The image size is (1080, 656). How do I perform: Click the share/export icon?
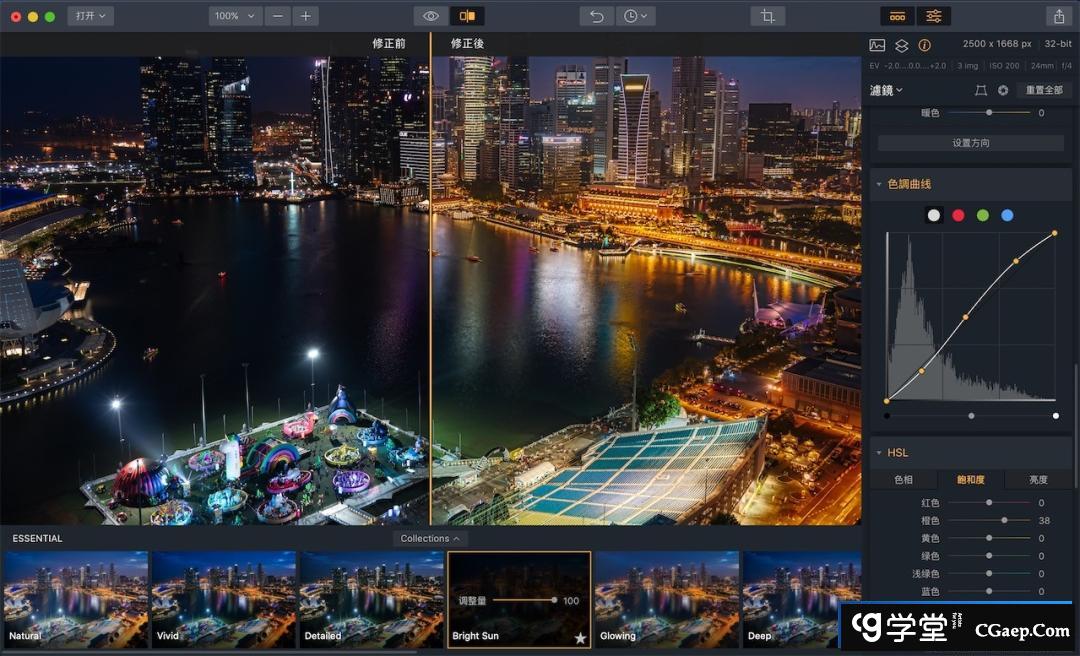pyautogui.click(x=1058, y=16)
